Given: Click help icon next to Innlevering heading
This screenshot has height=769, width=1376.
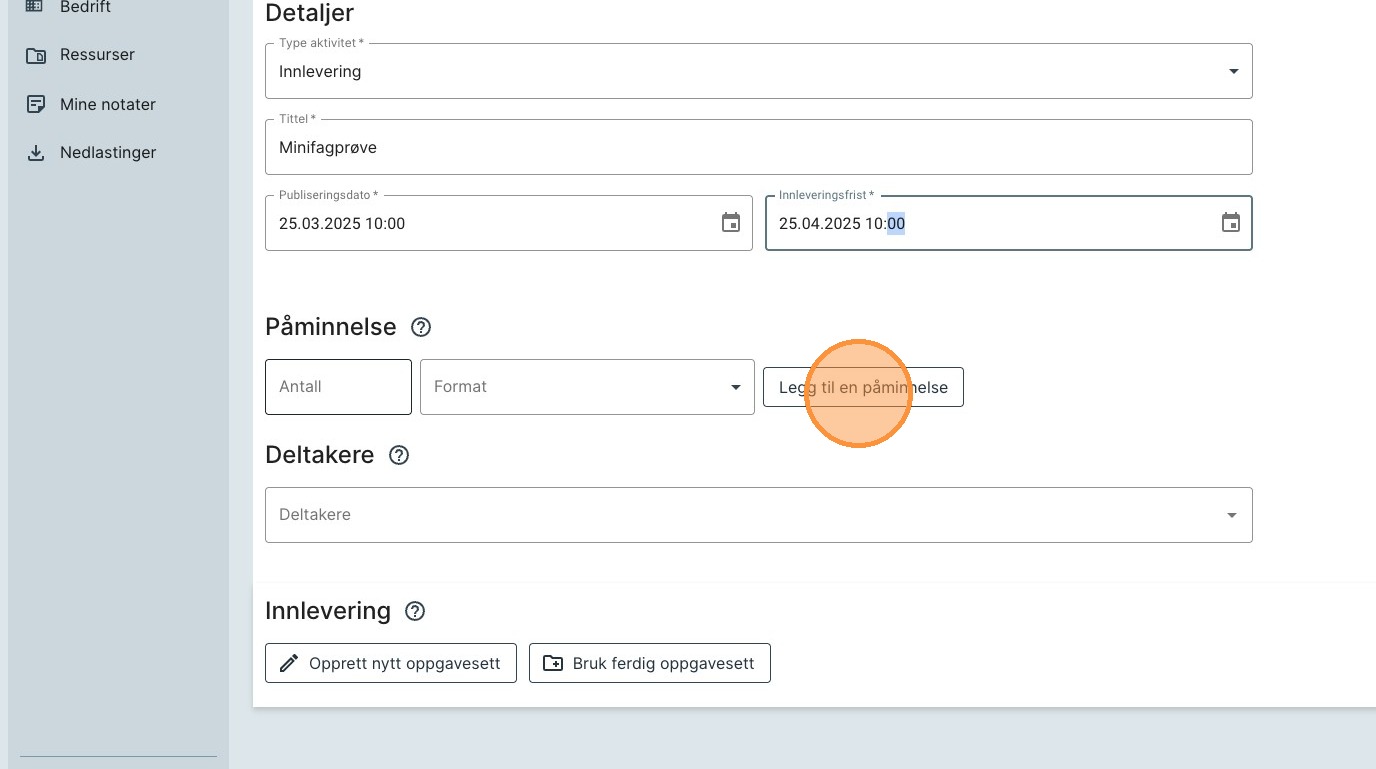Looking at the screenshot, I should point(415,611).
